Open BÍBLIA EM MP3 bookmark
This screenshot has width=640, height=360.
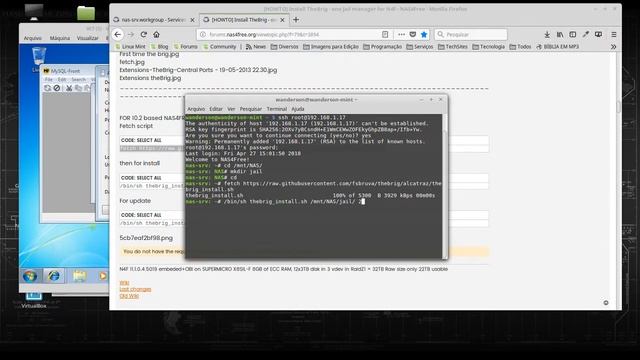pos(558,47)
